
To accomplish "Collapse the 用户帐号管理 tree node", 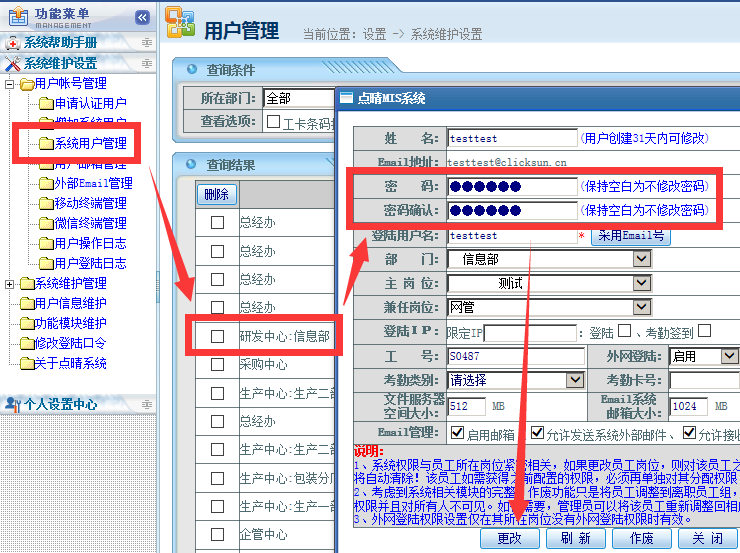I will pos(10,84).
